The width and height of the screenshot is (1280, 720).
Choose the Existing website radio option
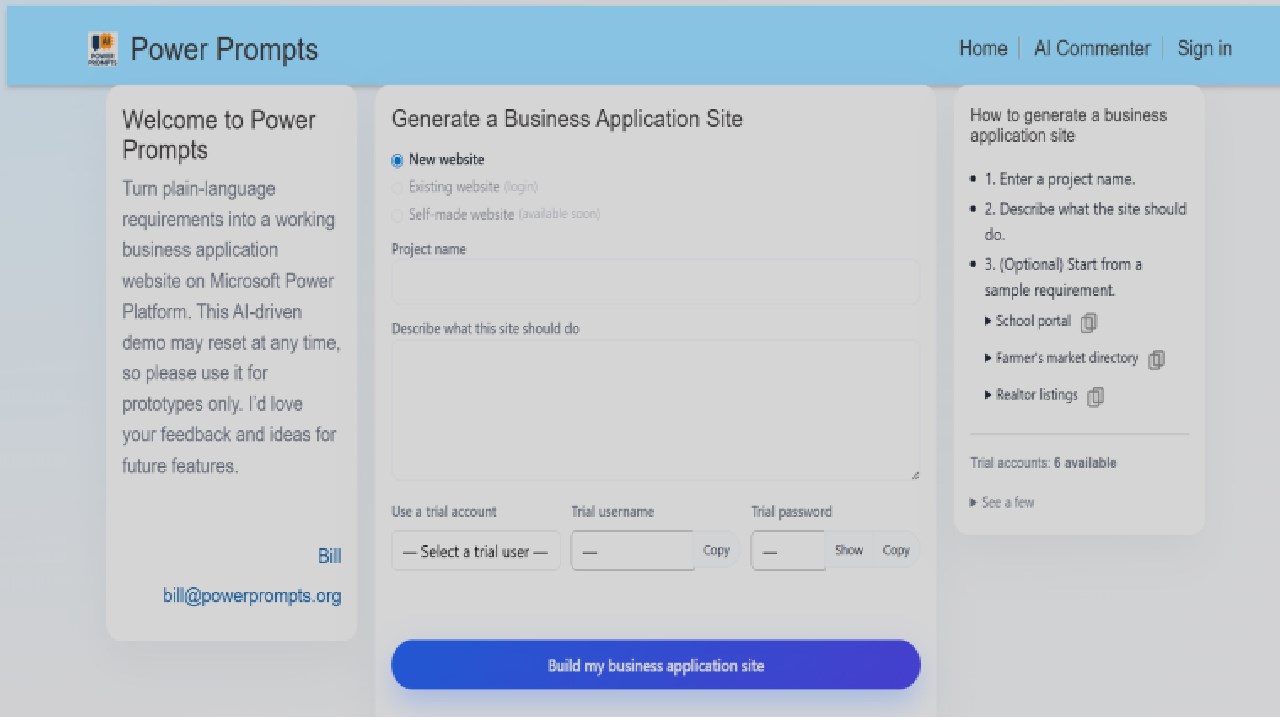(397, 187)
